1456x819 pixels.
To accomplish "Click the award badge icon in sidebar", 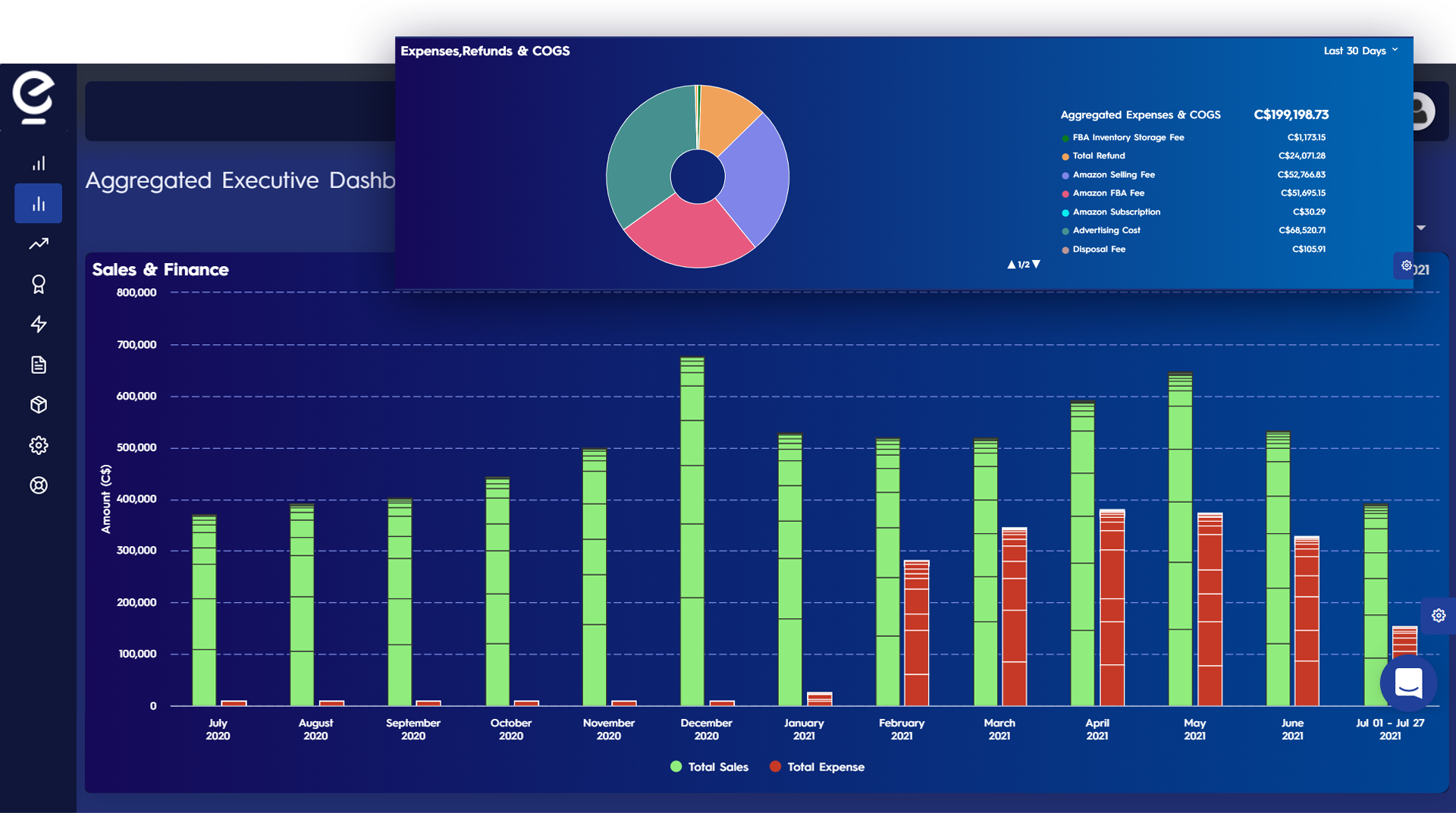I will pos(38,284).
